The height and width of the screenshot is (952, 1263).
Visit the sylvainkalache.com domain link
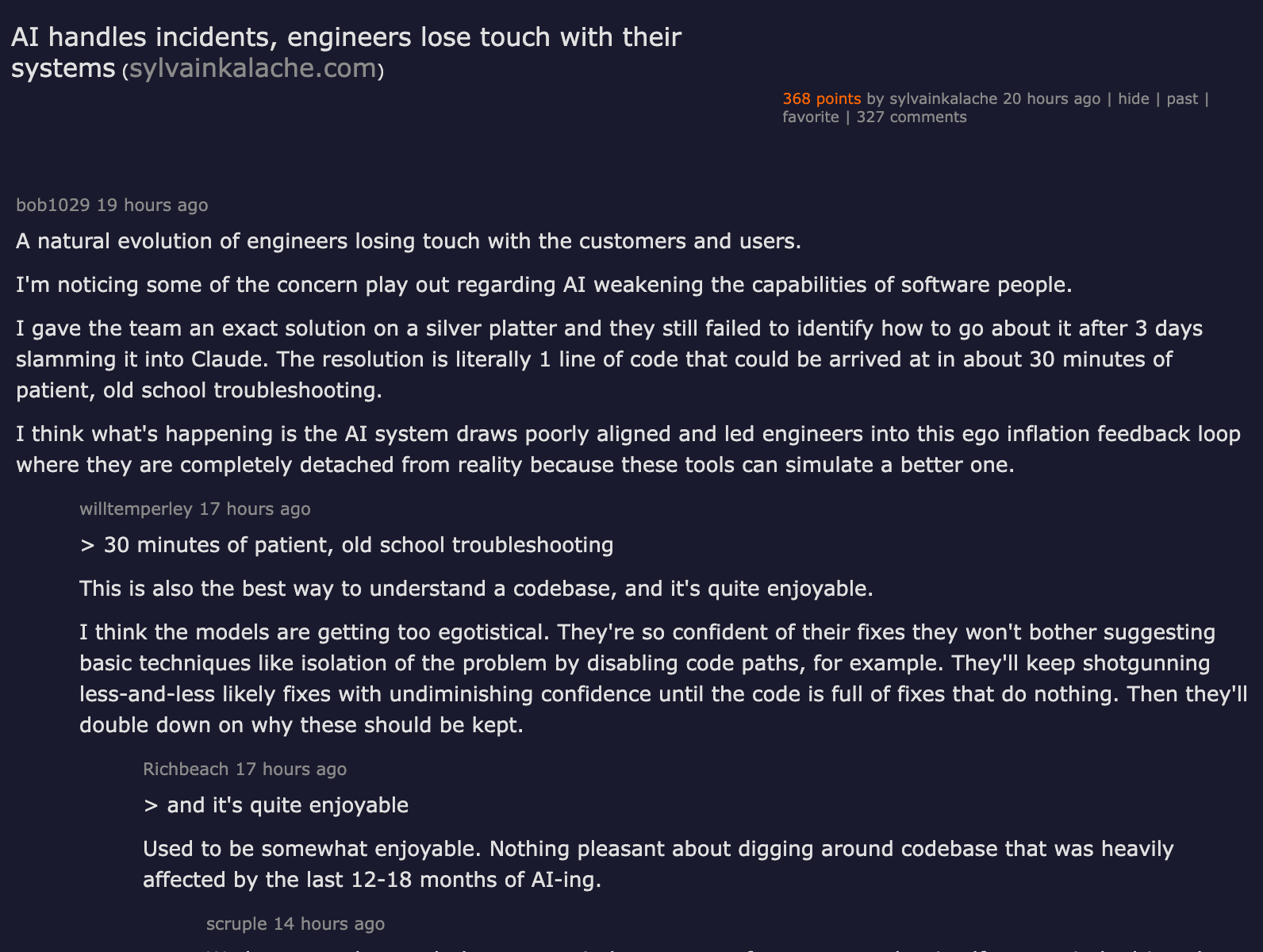tap(252, 68)
